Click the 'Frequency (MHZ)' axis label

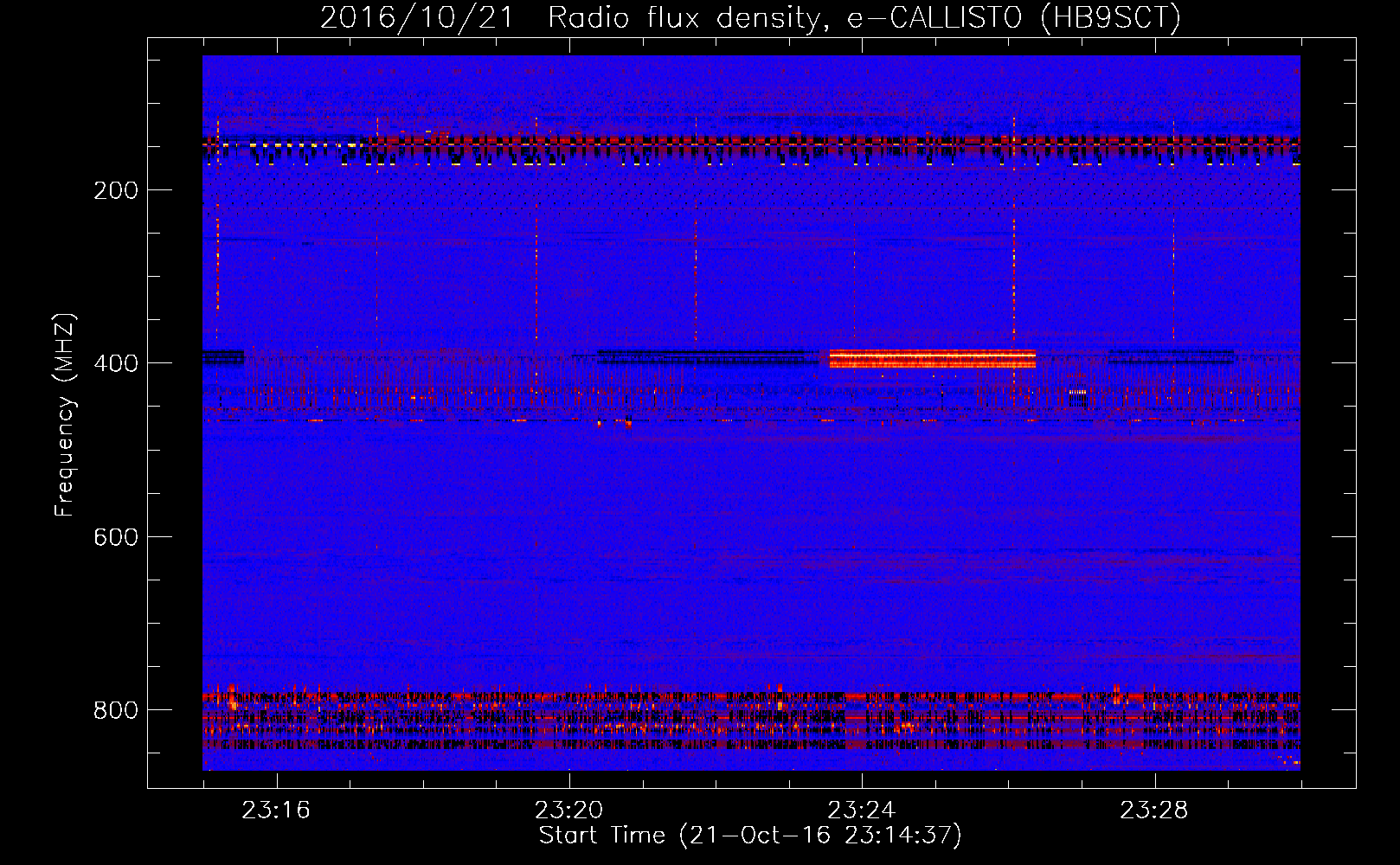coord(65,415)
